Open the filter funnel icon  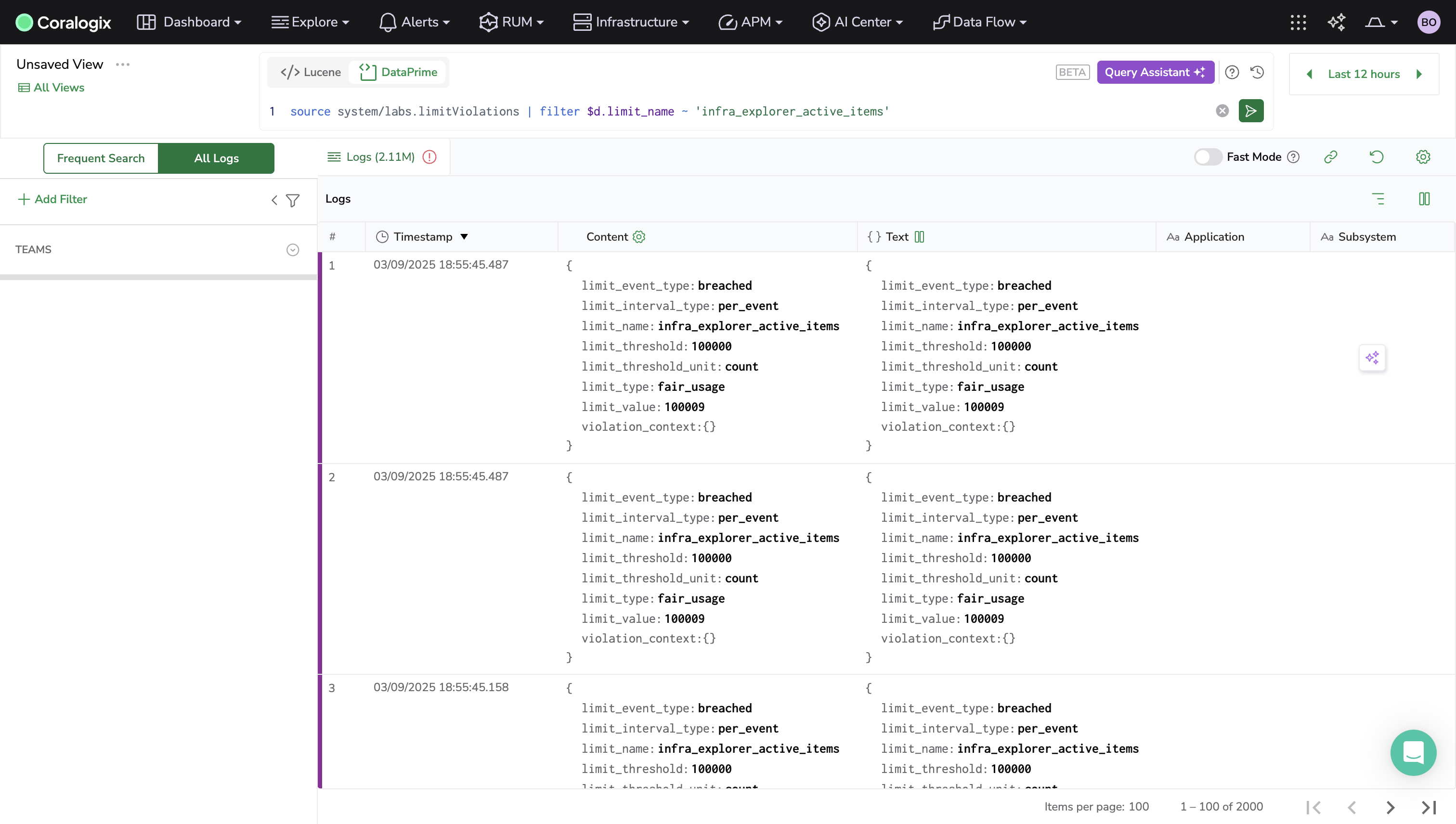coord(293,200)
